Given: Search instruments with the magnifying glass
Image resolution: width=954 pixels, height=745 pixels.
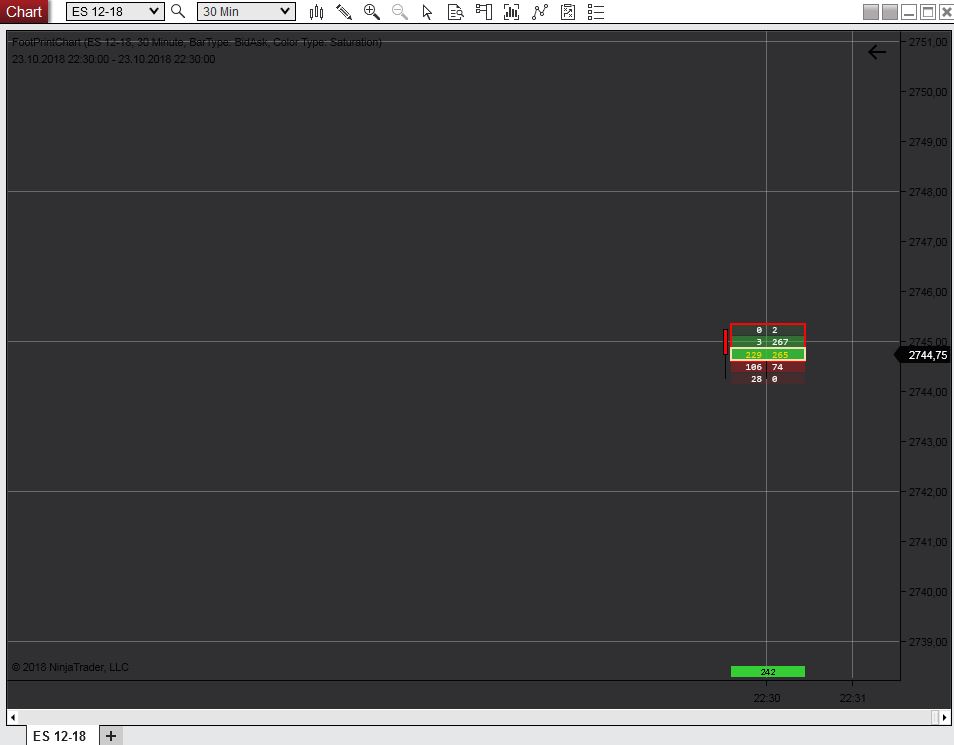Looking at the screenshot, I should point(178,12).
